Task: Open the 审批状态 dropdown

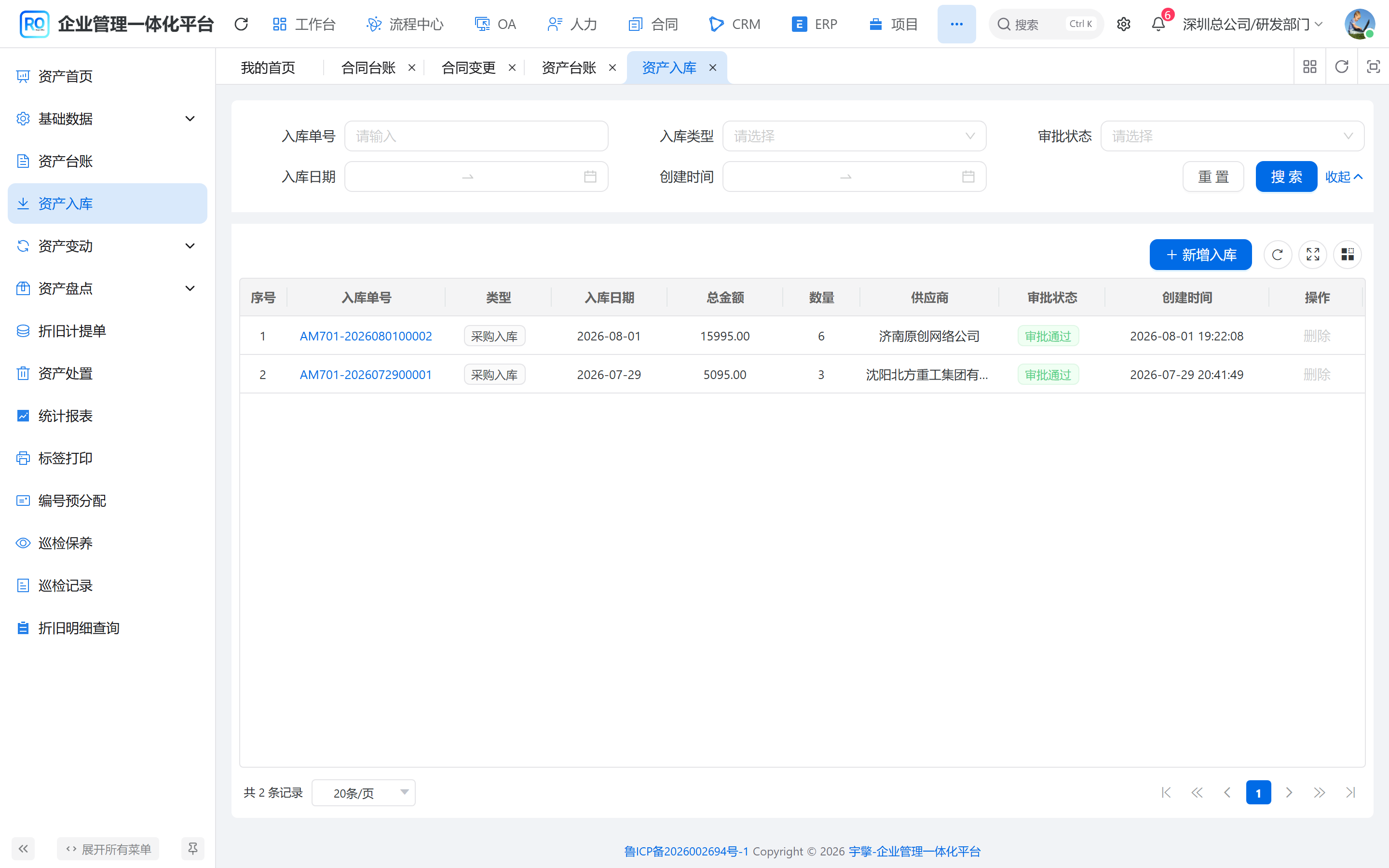Action: [1232, 136]
